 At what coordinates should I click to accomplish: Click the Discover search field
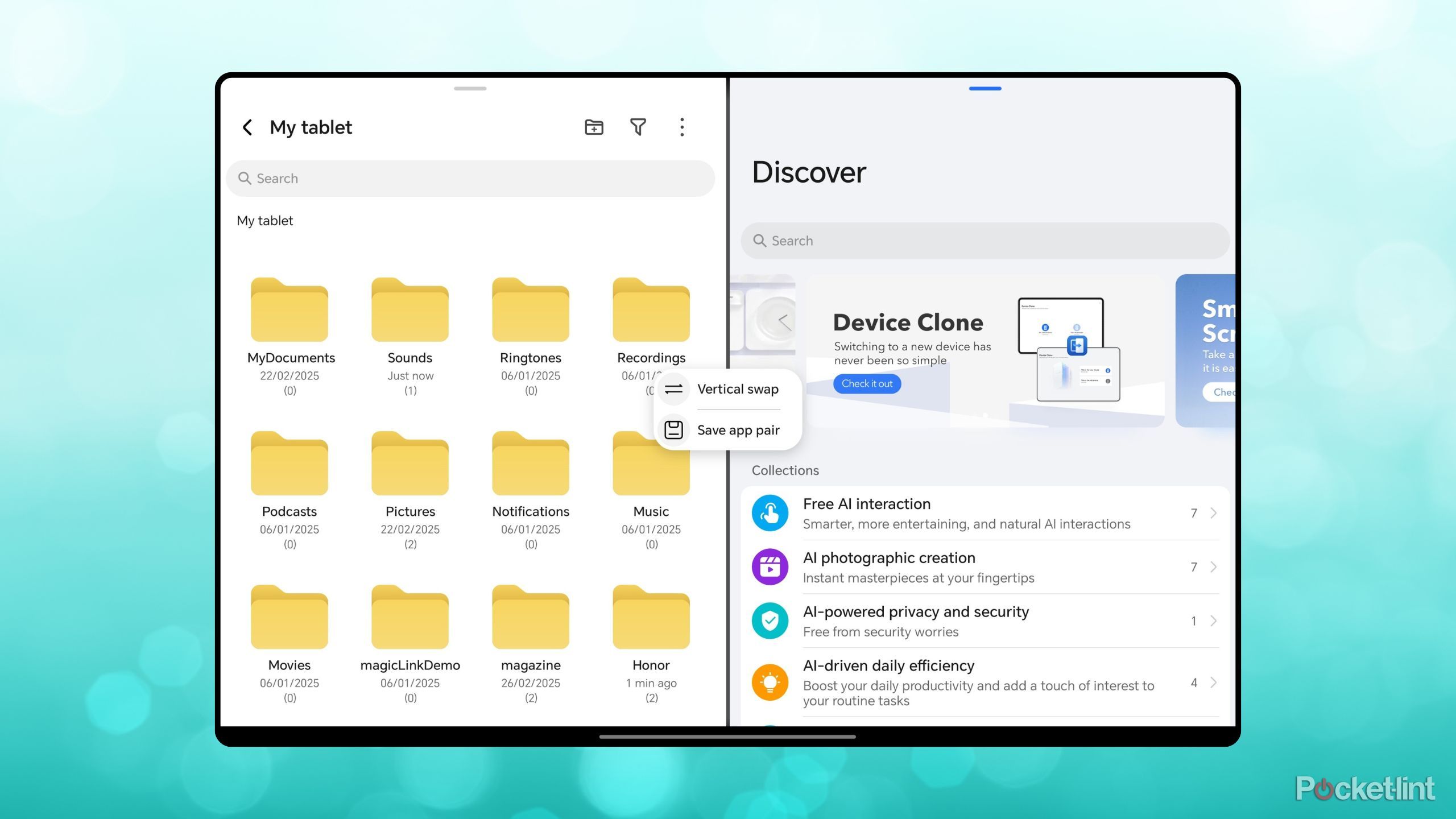pos(985,241)
